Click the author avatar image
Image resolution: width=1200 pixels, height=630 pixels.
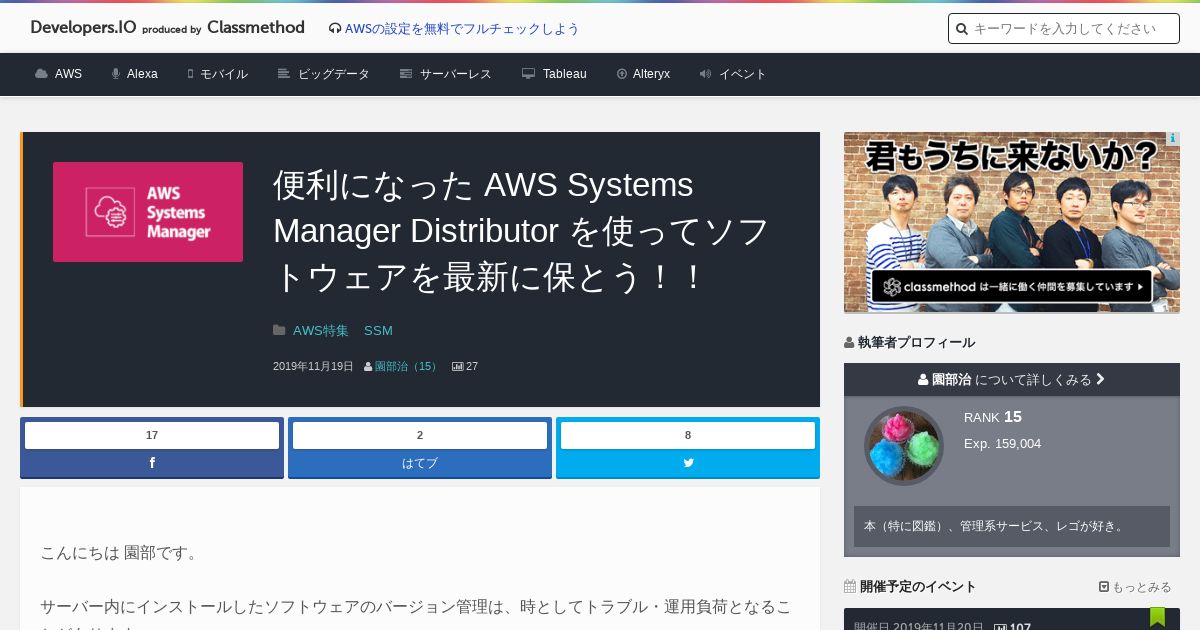pos(904,446)
